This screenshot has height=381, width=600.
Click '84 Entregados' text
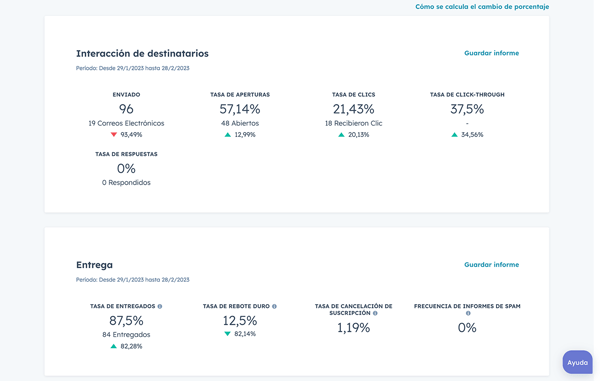point(126,335)
